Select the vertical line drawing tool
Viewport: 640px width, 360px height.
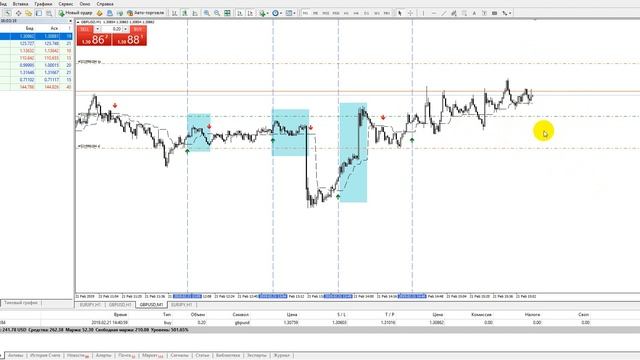pos(423,13)
